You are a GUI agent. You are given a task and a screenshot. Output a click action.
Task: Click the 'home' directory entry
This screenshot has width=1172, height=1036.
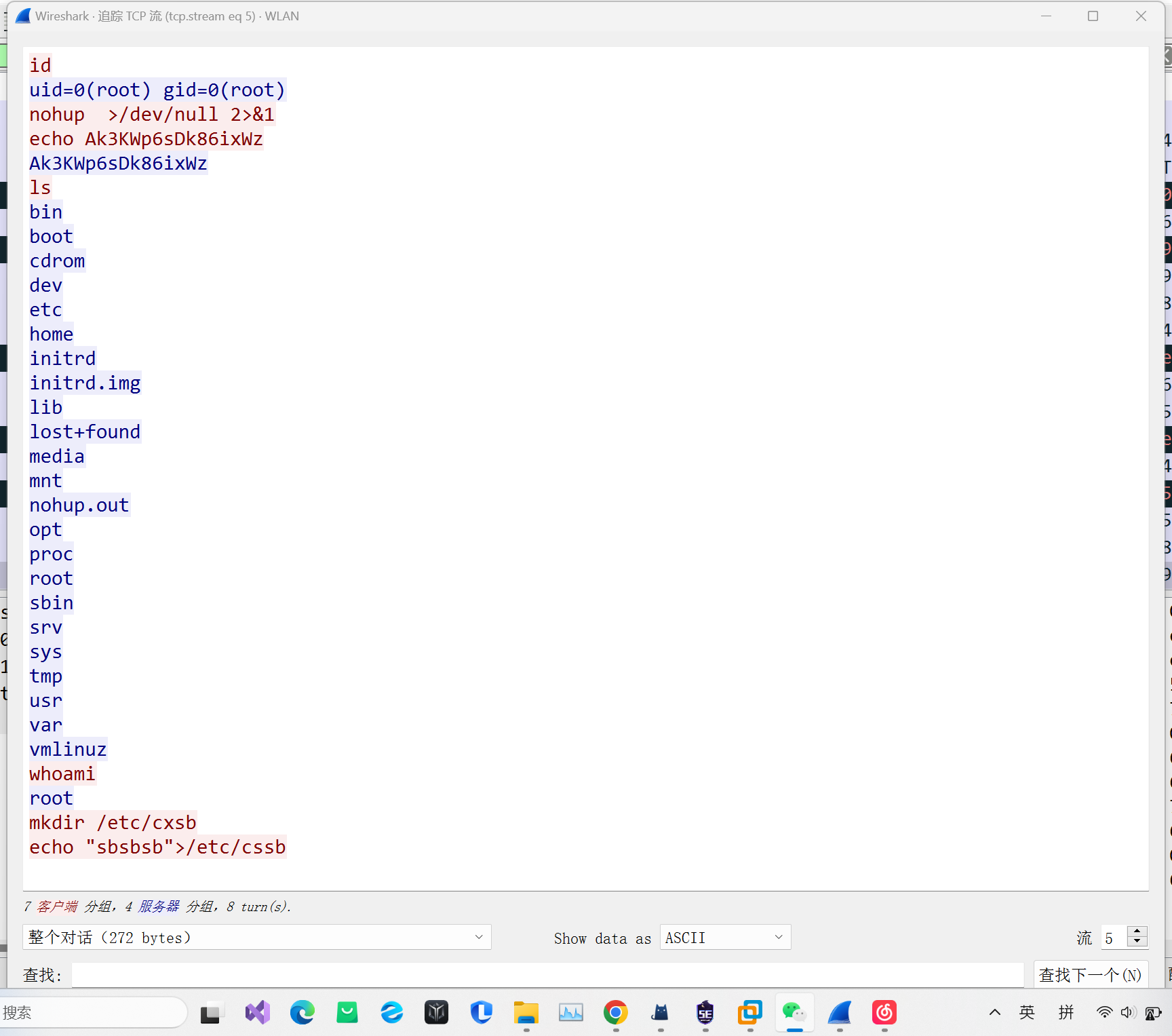52,334
